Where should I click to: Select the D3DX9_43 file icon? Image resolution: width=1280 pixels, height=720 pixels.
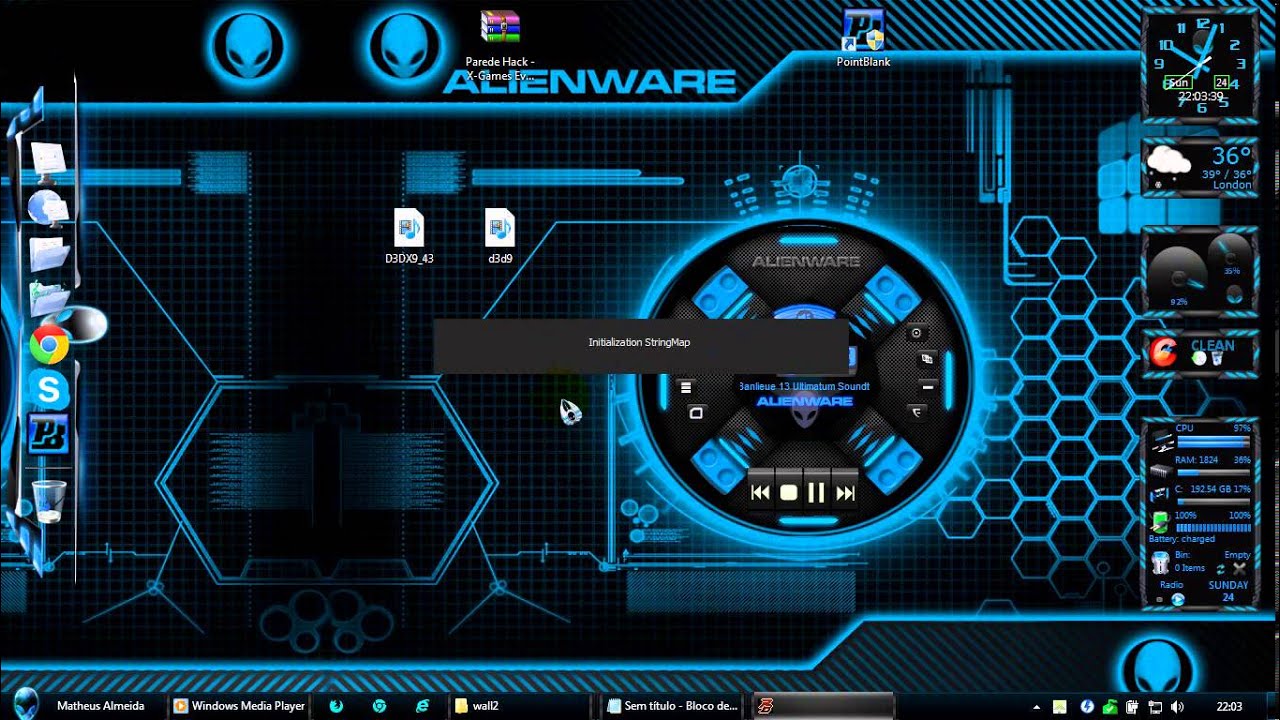click(409, 236)
